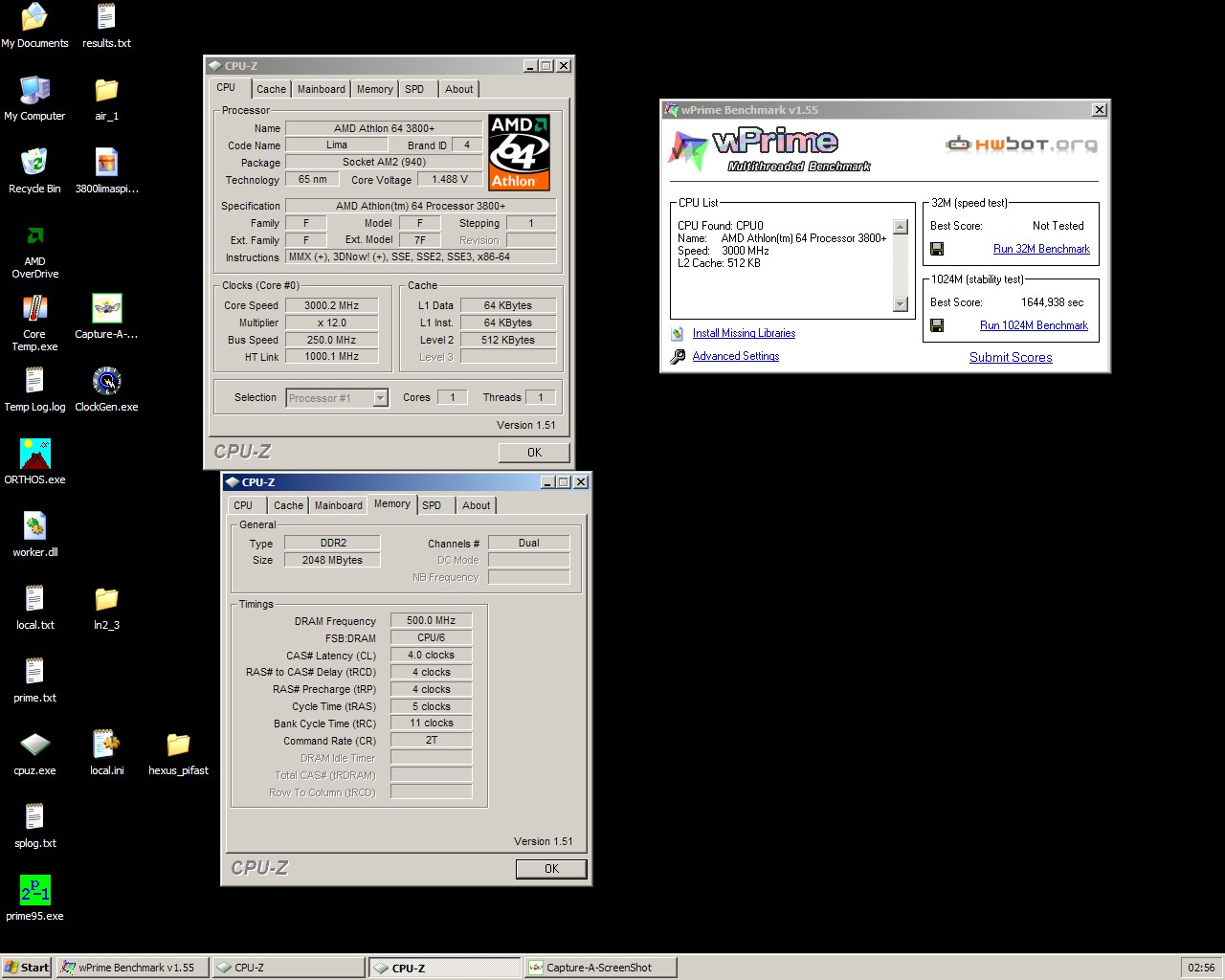
Task: Click the AMD Athlon 64 logo
Action: click(519, 152)
